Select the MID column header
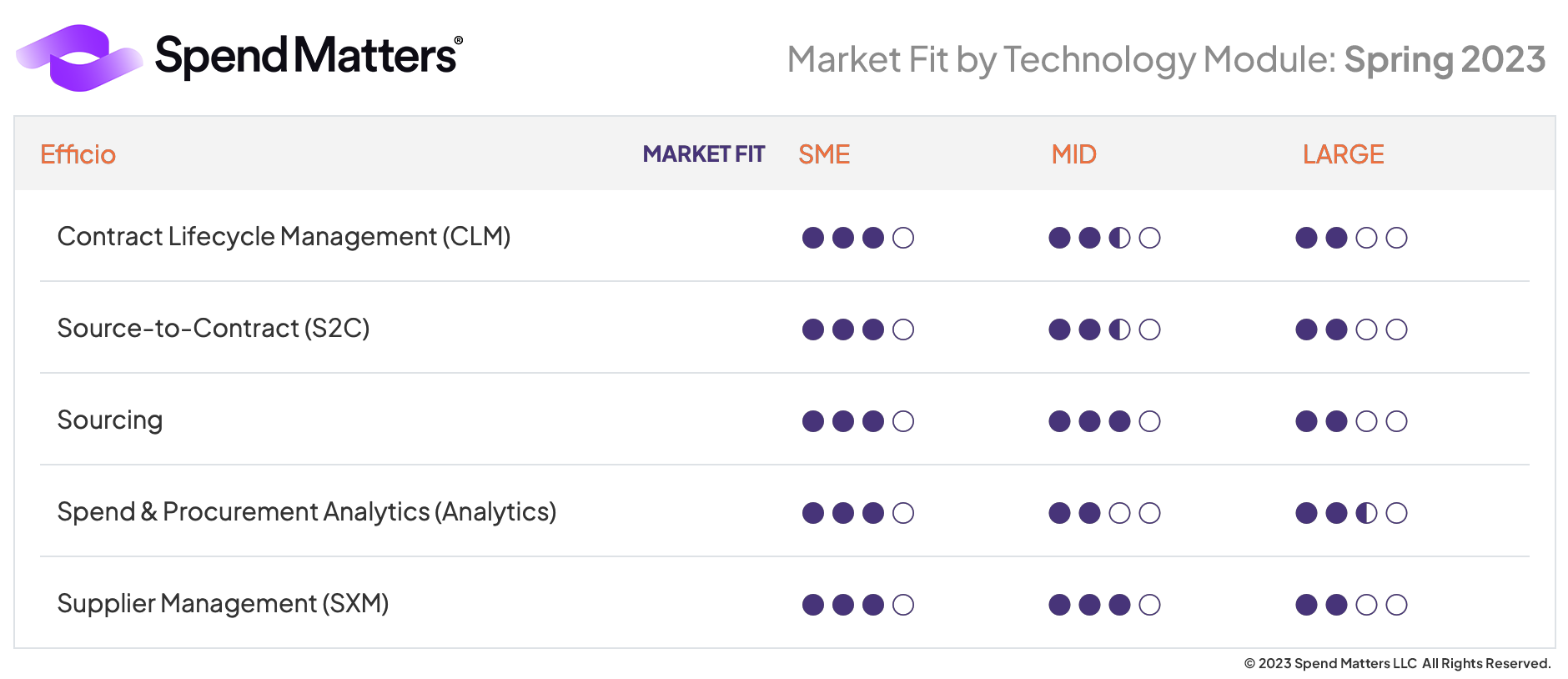 1073,154
